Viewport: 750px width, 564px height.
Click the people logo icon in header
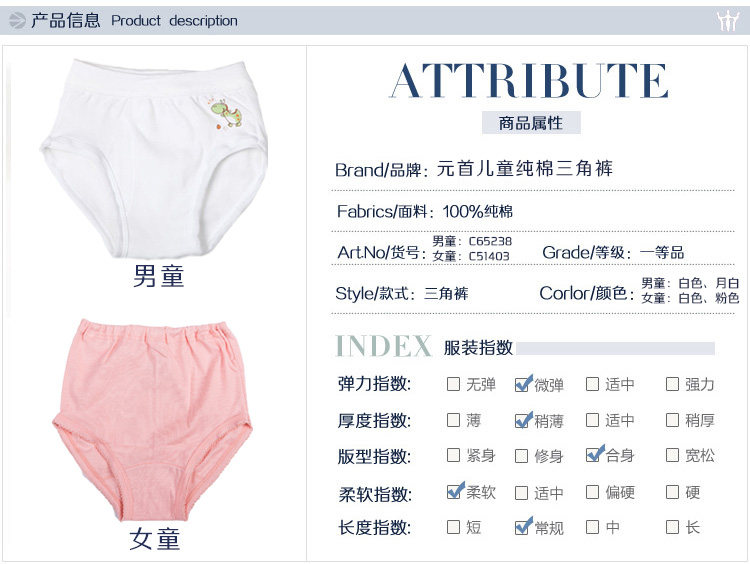coord(727,21)
